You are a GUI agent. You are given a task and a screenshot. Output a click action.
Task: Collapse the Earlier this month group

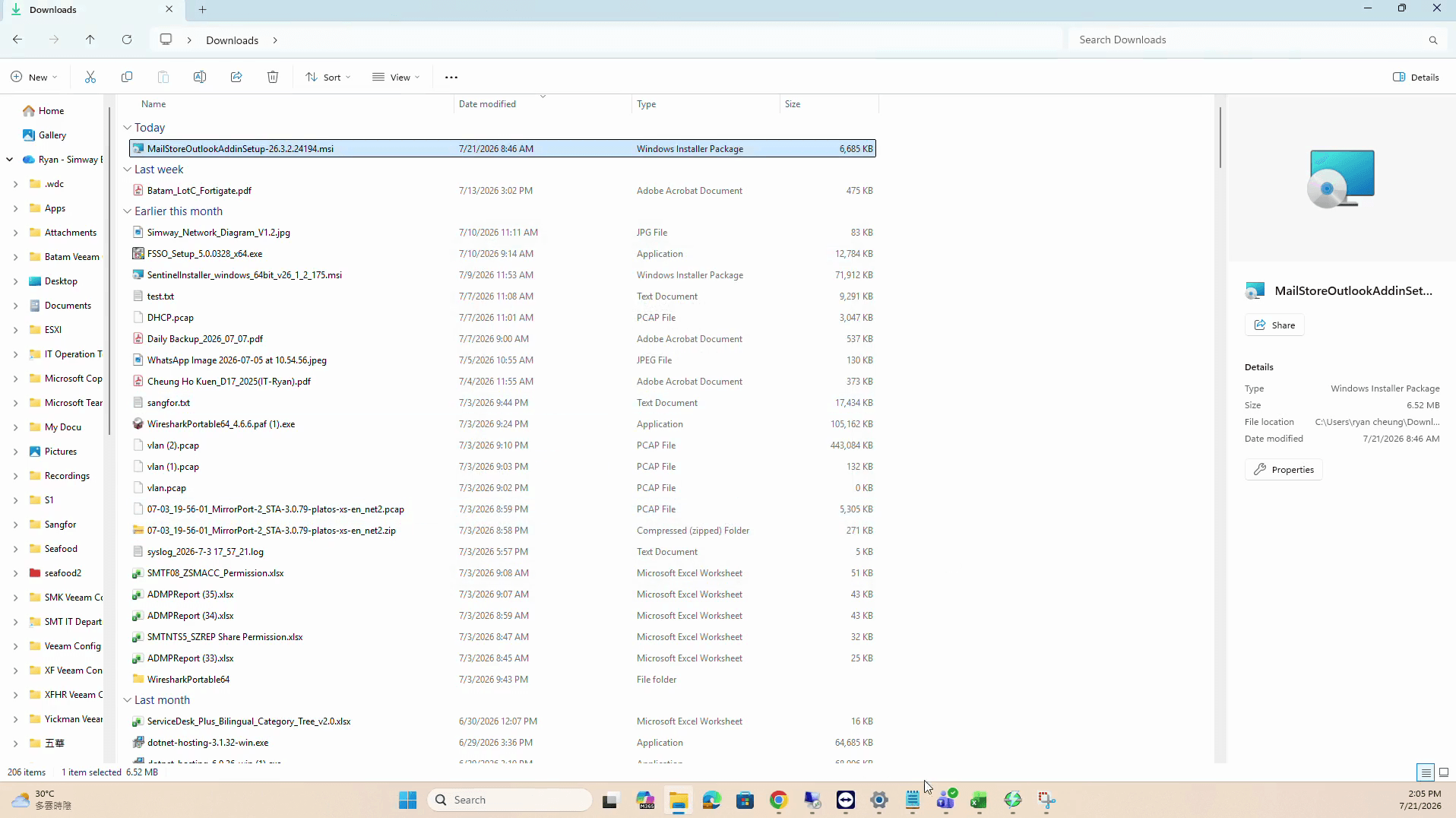[x=127, y=211]
